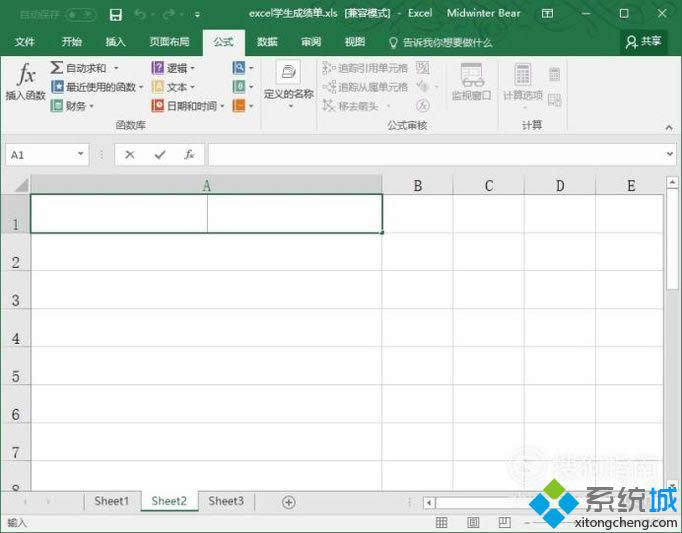Screen dimensions: 682x533
Task: Click the Evaluate Formula icon
Action: [x=423, y=105]
